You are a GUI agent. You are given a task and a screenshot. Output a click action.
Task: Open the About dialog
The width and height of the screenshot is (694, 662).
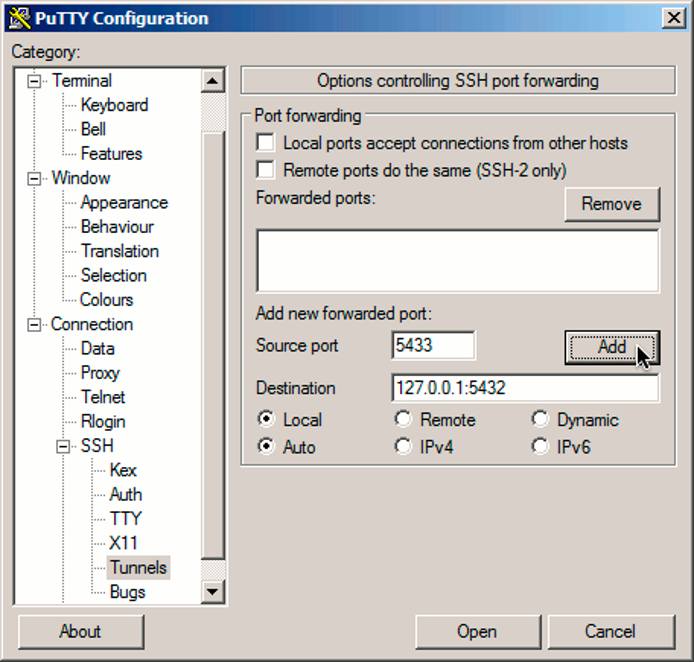pyautogui.click(x=81, y=631)
